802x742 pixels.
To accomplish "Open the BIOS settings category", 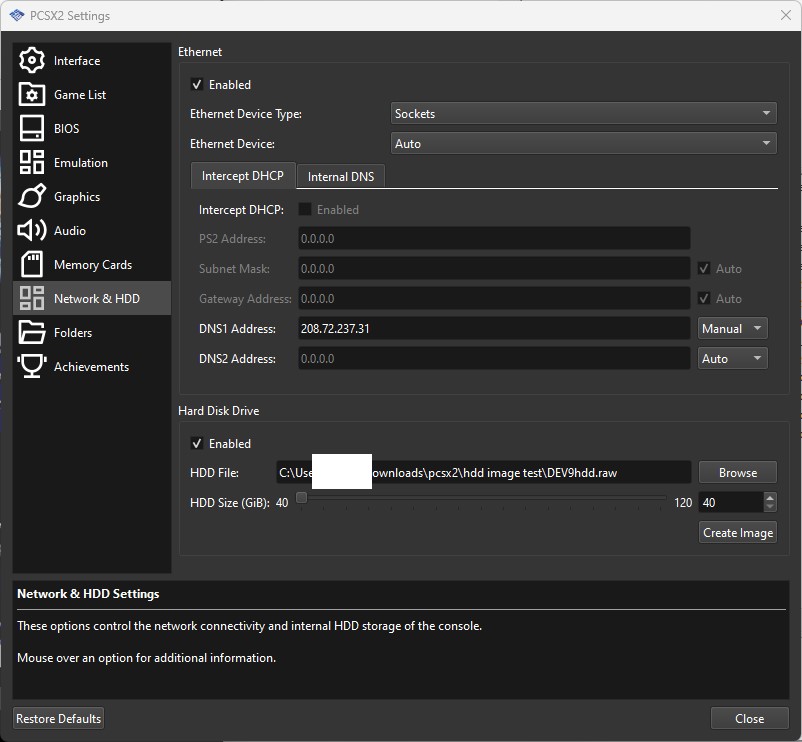I will [66, 128].
